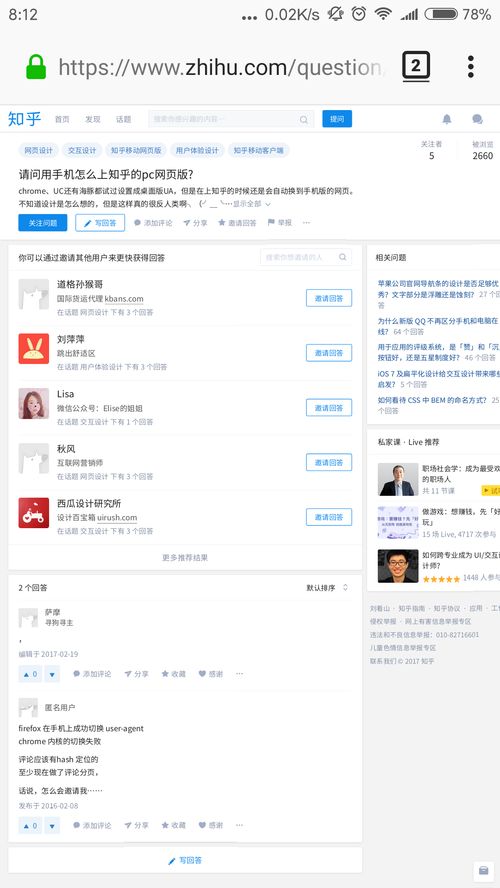Image resolution: width=500 pixels, height=888 pixels.
Task: Open the notifications bell icon
Action: pyautogui.click(x=447, y=119)
